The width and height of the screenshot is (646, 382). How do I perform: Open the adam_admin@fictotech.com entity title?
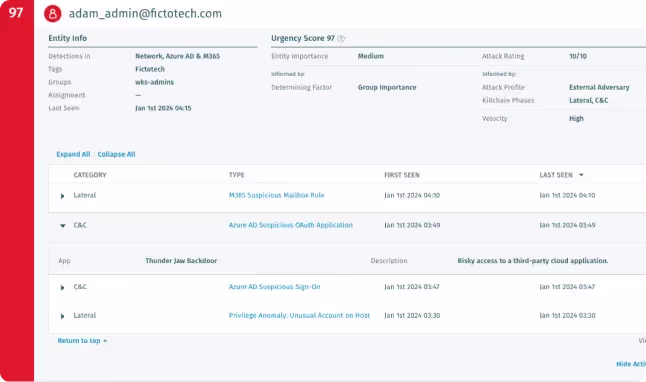145,14
